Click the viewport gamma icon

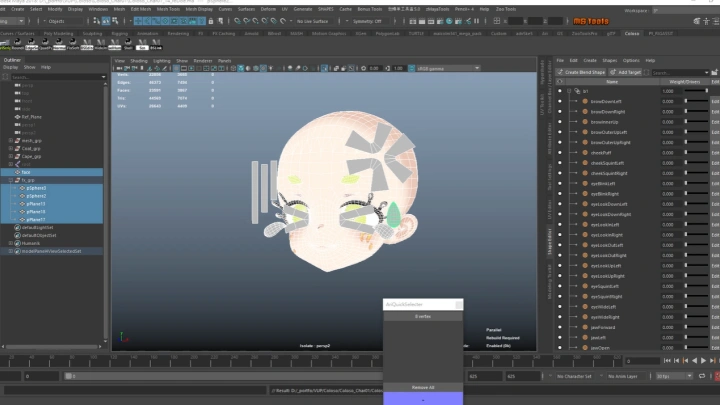click(x=388, y=68)
